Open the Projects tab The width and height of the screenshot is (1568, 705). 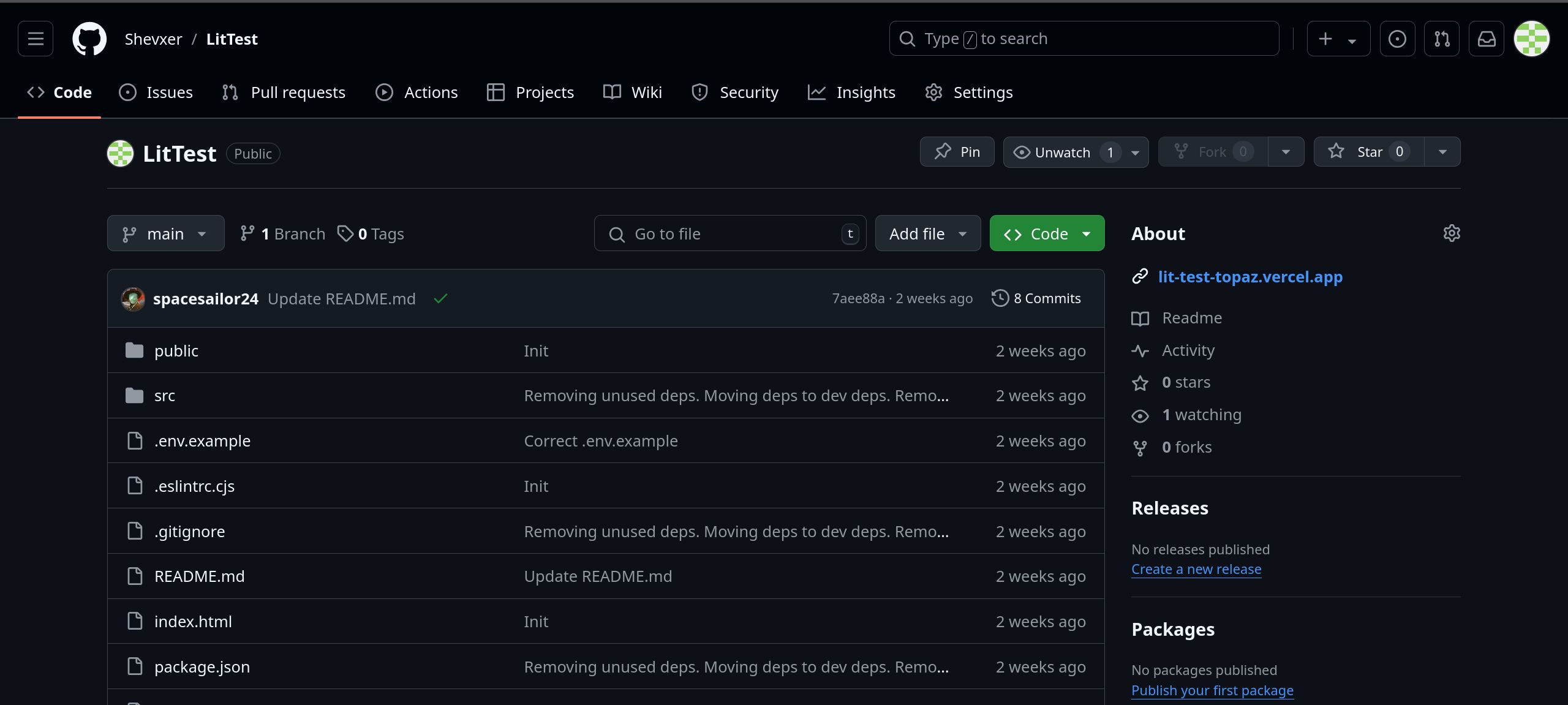click(530, 92)
